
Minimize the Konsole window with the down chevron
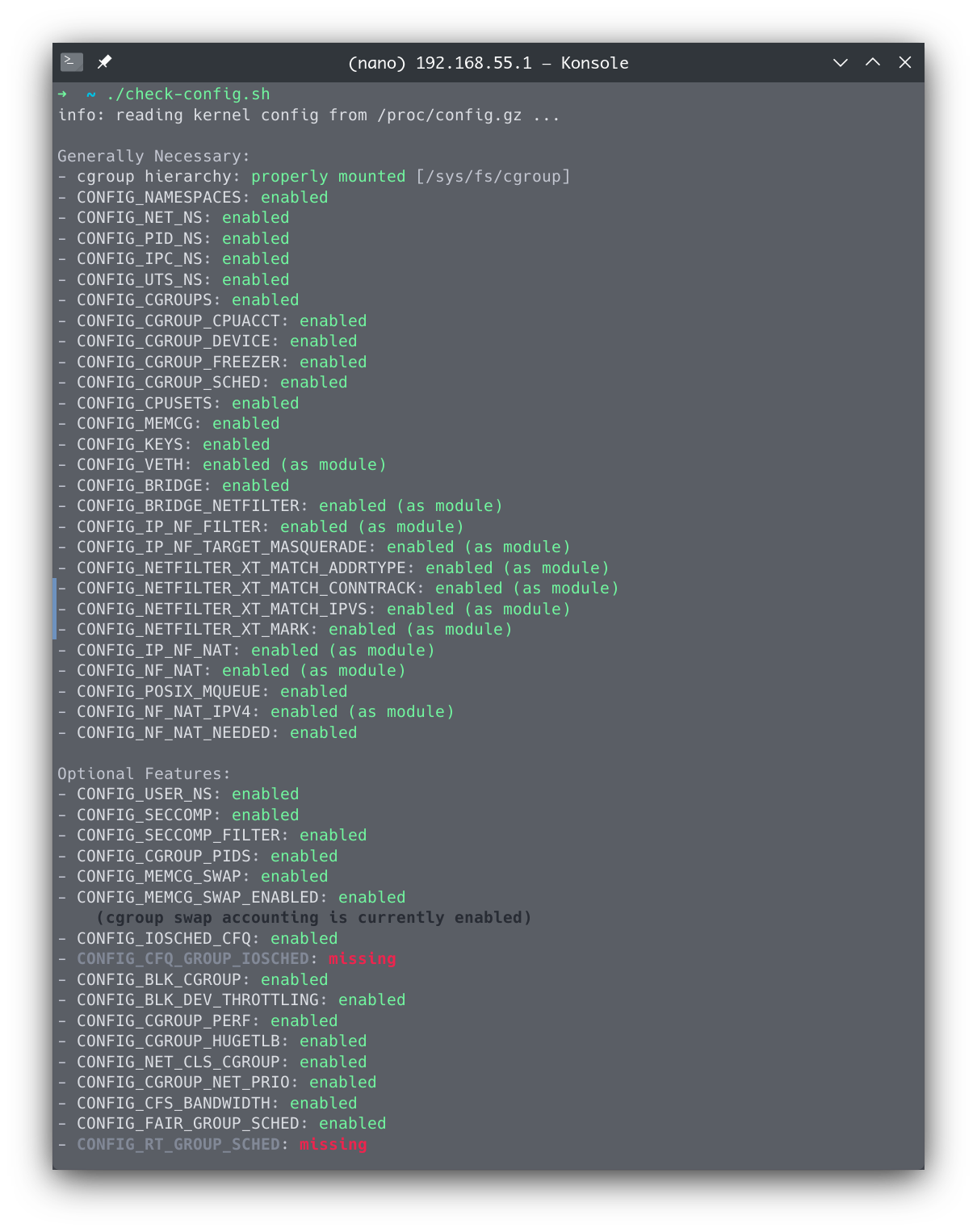[x=841, y=63]
